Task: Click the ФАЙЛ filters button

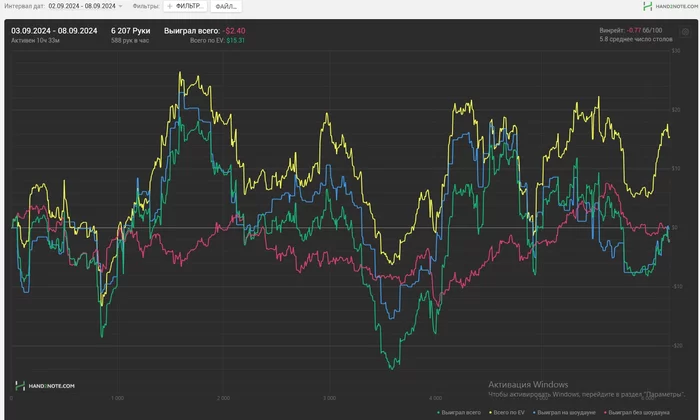Action: pyautogui.click(x=226, y=6)
